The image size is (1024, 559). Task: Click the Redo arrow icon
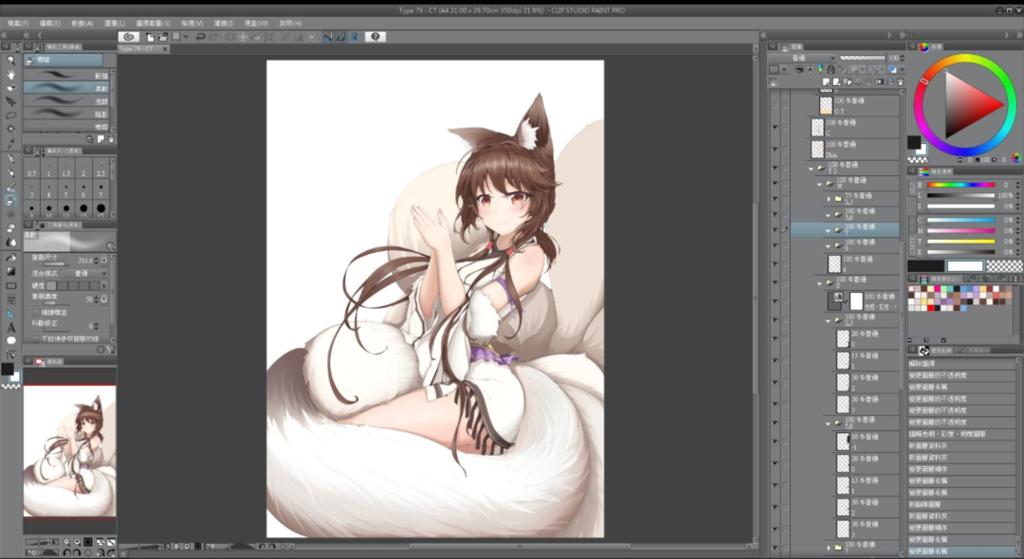[x=213, y=37]
